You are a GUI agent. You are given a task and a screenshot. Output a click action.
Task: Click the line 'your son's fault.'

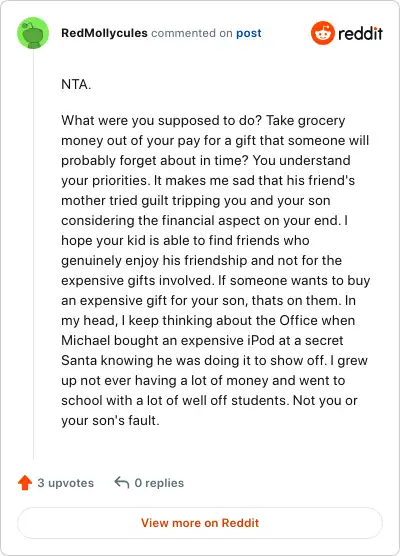pyautogui.click(x=110, y=421)
